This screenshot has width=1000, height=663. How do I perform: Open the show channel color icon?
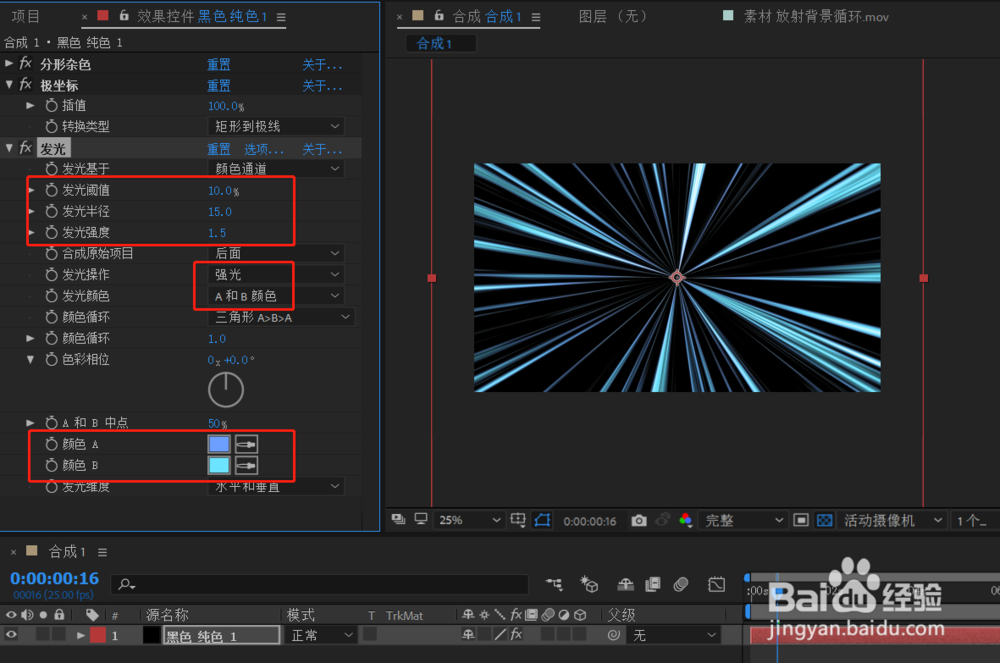click(686, 520)
